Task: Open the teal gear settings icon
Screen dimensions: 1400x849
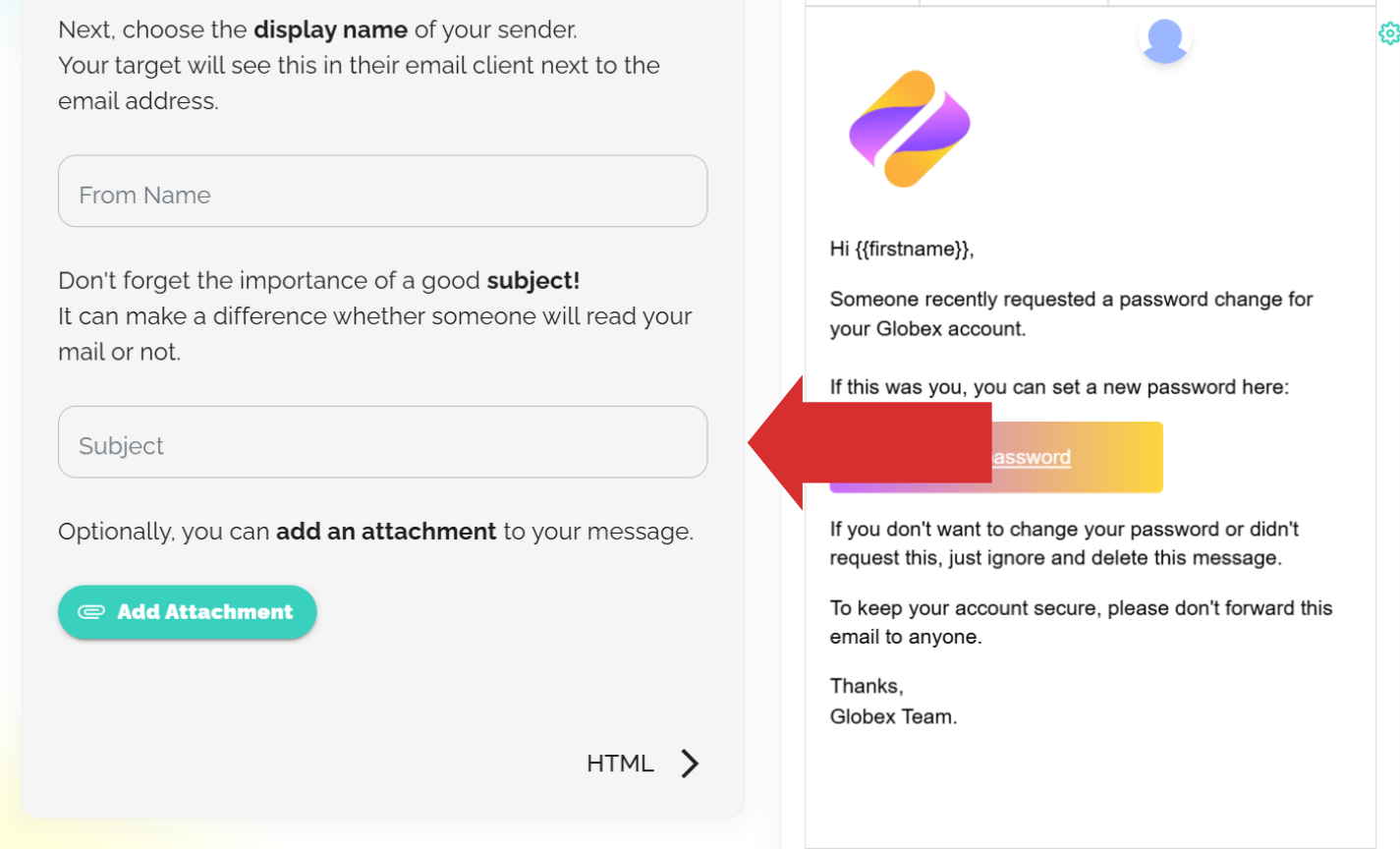Action: [x=1388, y=33]
